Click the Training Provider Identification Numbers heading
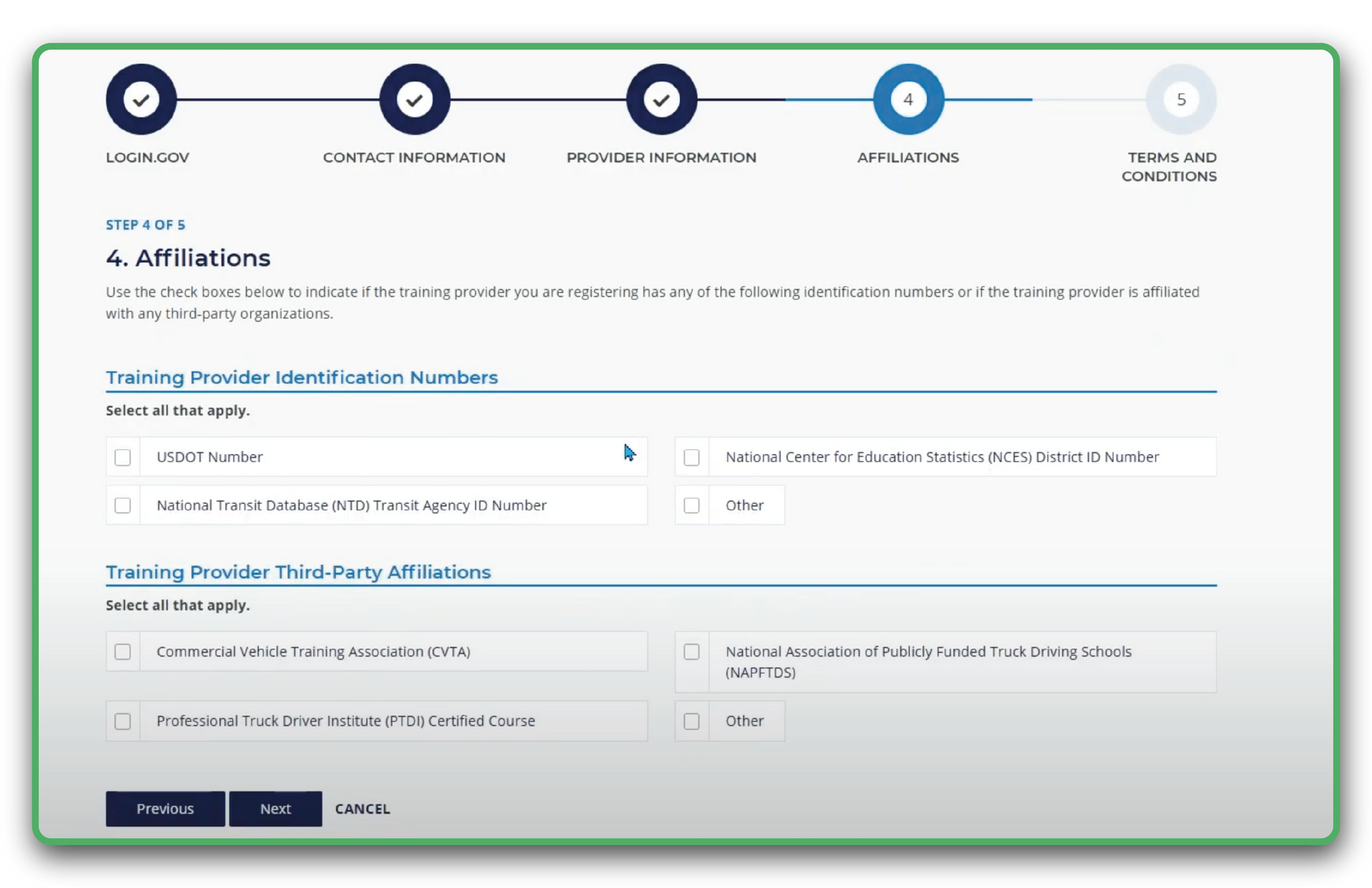Image resolution: width=1372 pixels, height=888 pixels. pyautogui.click(x=302, y=378)
